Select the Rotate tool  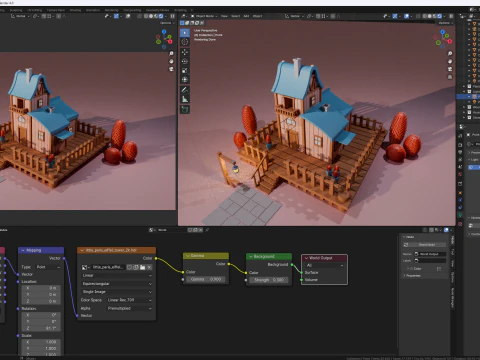pyautogui.click(x=185, y=61)
